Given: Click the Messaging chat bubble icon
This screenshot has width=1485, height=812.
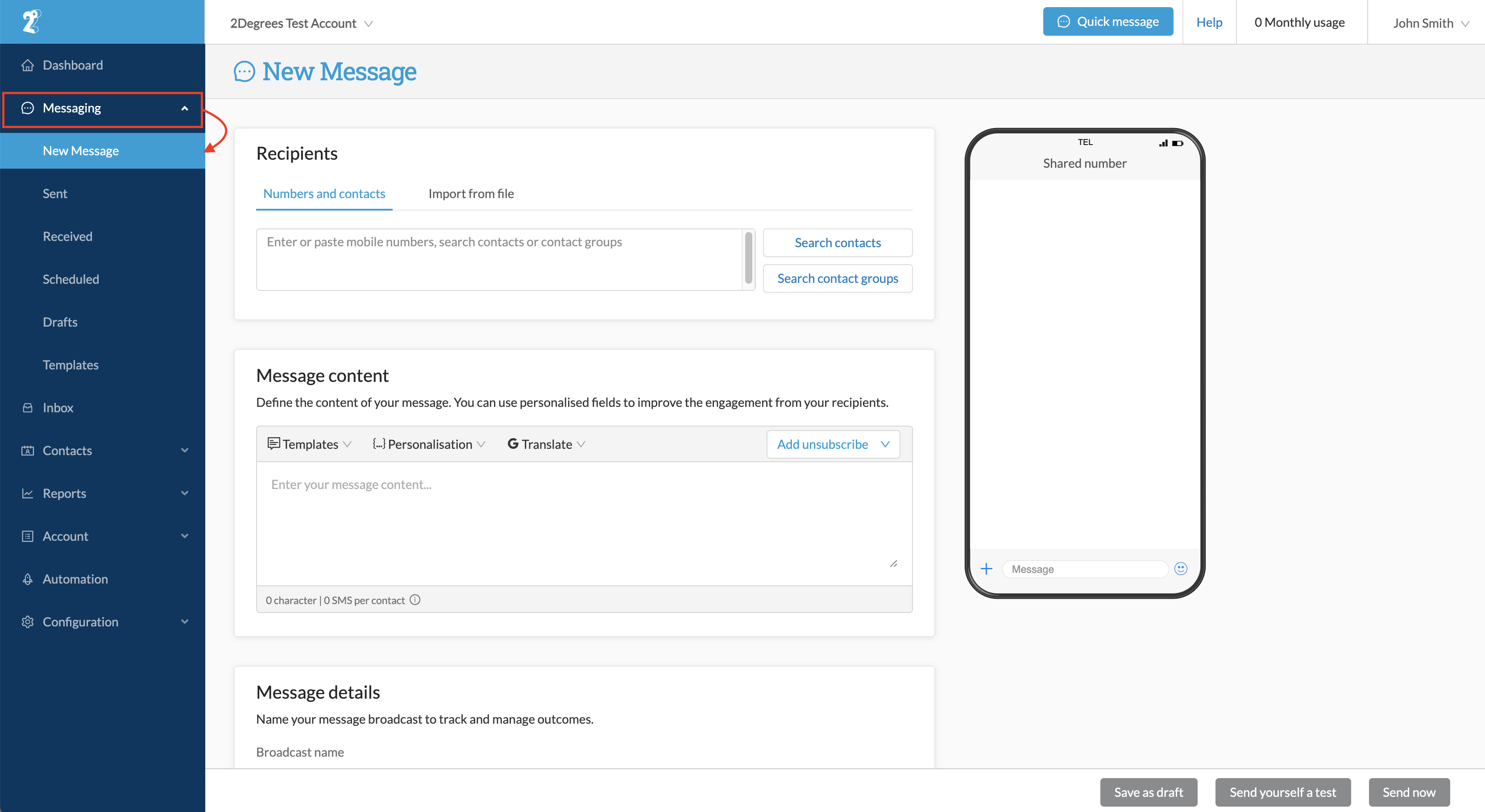Looking at the screenshot, I should (x=27, y=108).
